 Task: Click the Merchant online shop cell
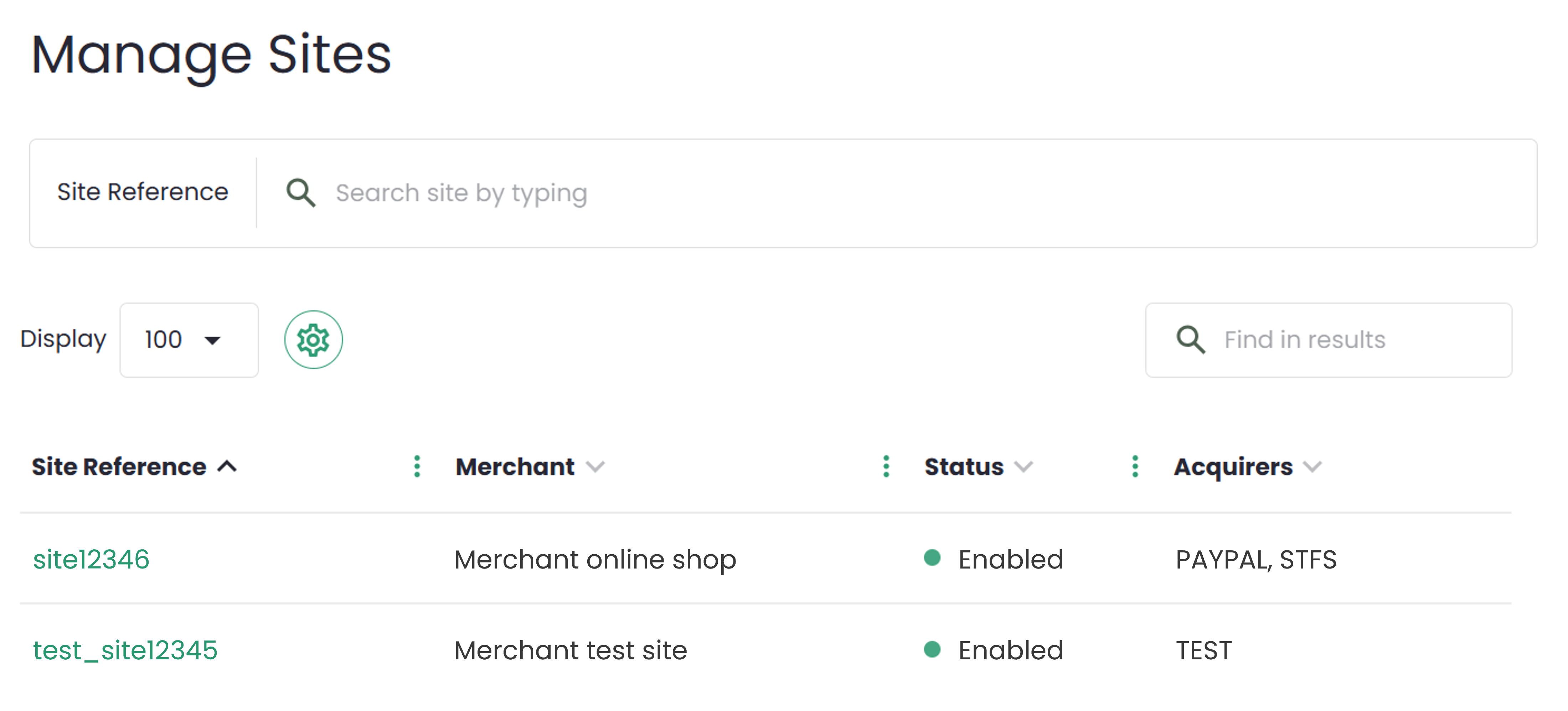[x=595, y=560]
